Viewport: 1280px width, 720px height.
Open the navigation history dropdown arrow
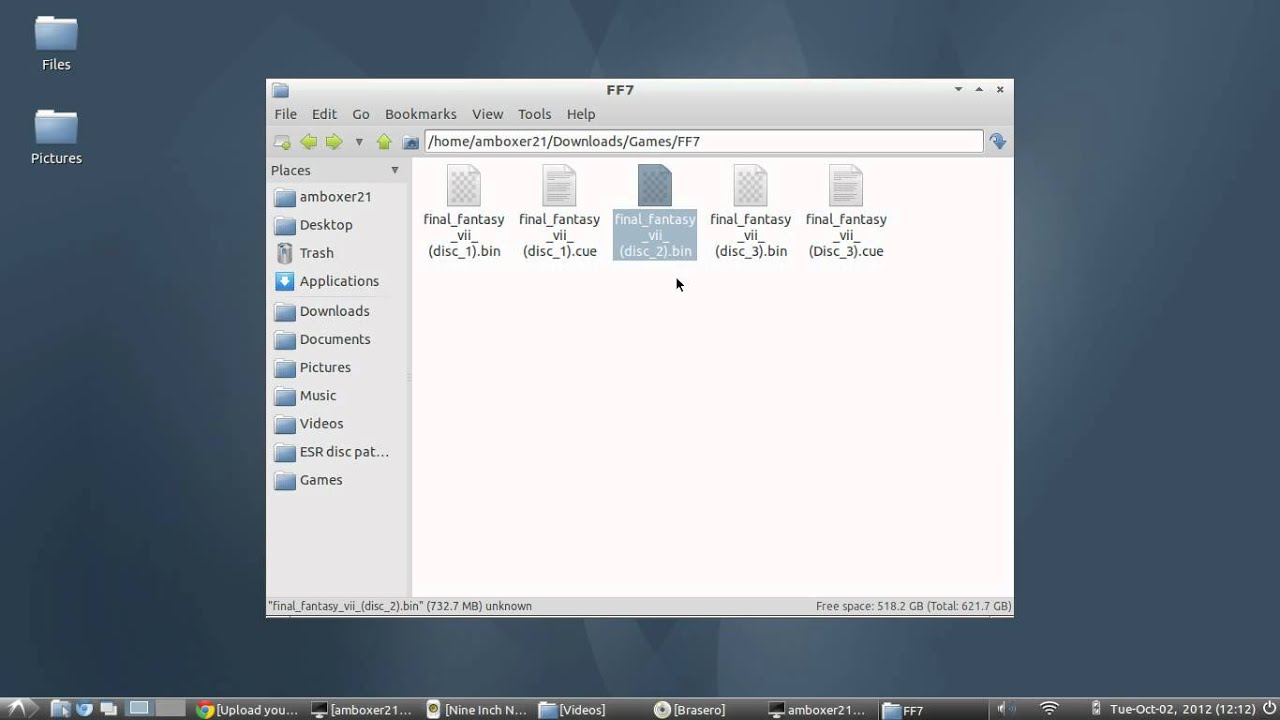pos(359,142)
